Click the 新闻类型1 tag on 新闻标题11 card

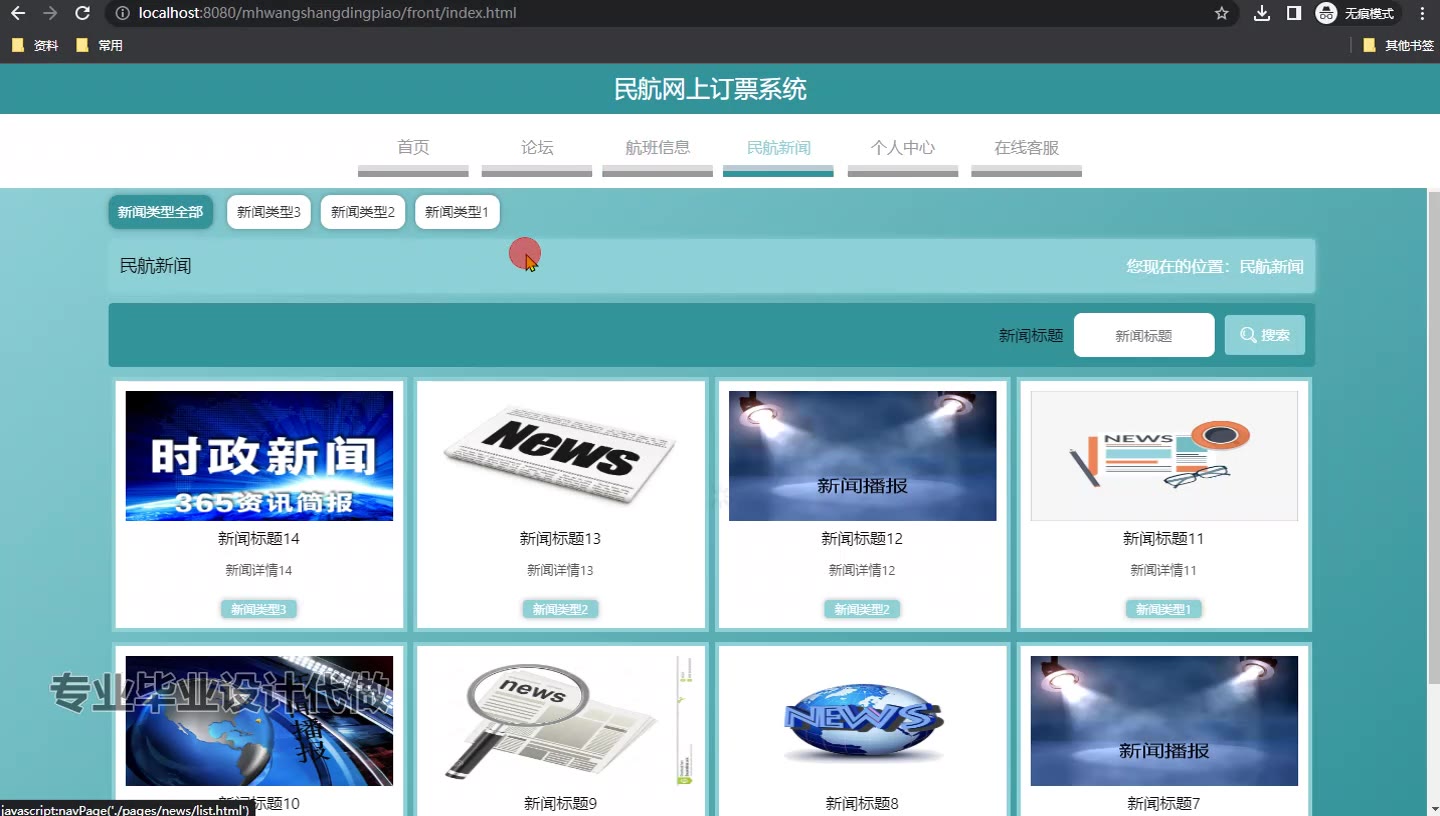point(1164,609)
